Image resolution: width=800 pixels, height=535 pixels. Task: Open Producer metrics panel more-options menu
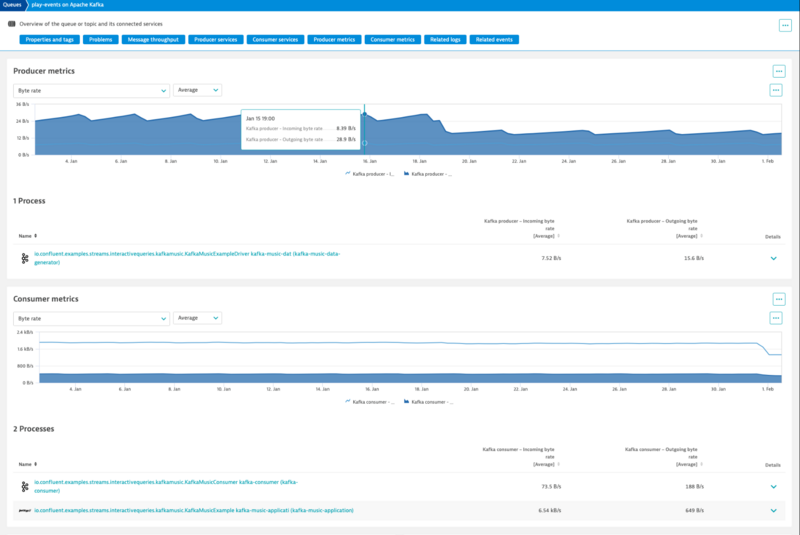779,71
